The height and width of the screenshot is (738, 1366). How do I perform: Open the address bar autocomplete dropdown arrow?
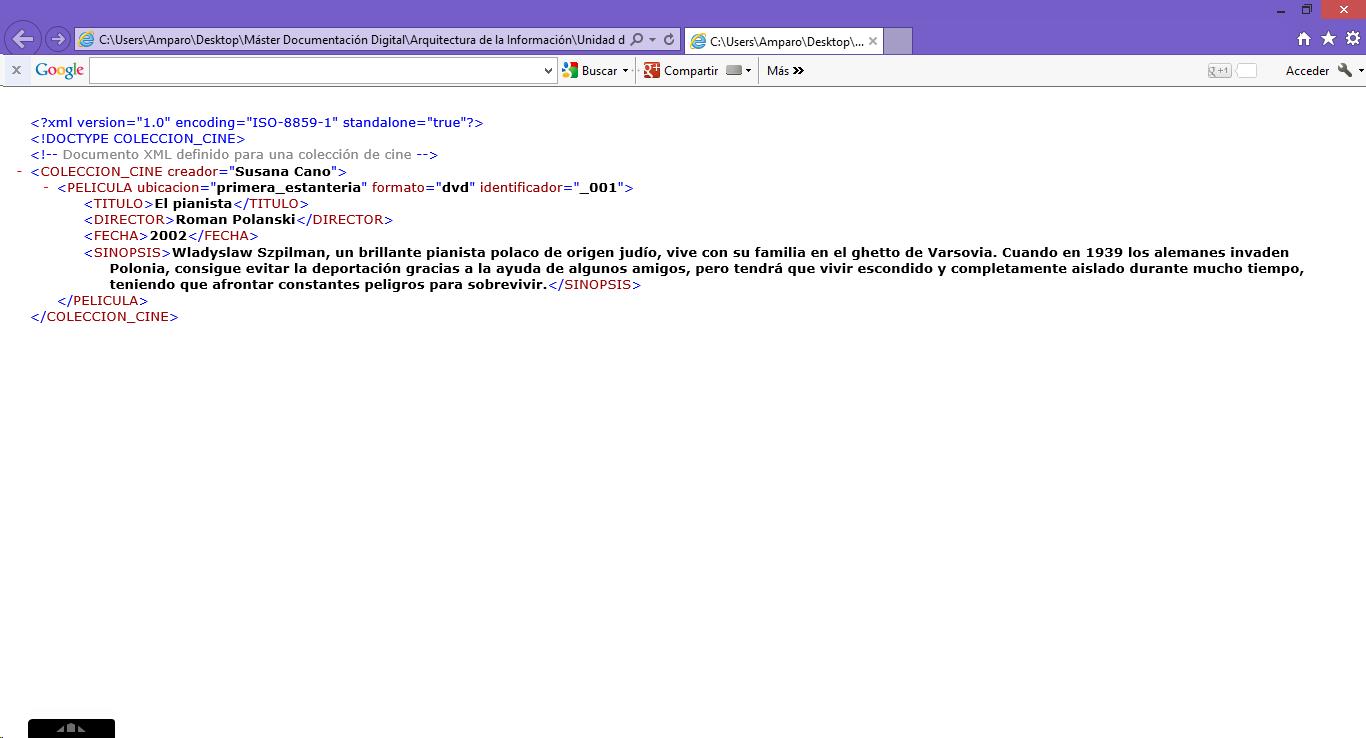(x=652, y=40)
